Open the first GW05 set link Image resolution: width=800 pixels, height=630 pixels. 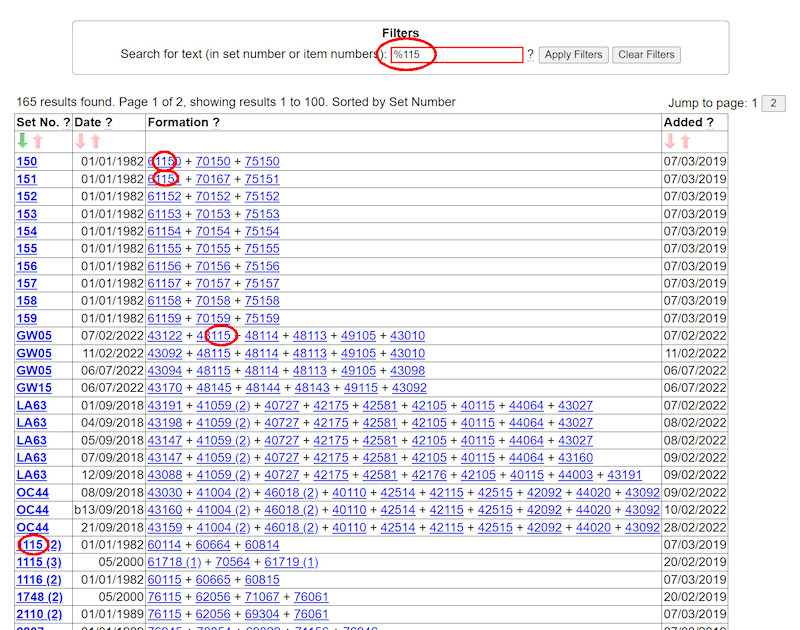point(32,336)
